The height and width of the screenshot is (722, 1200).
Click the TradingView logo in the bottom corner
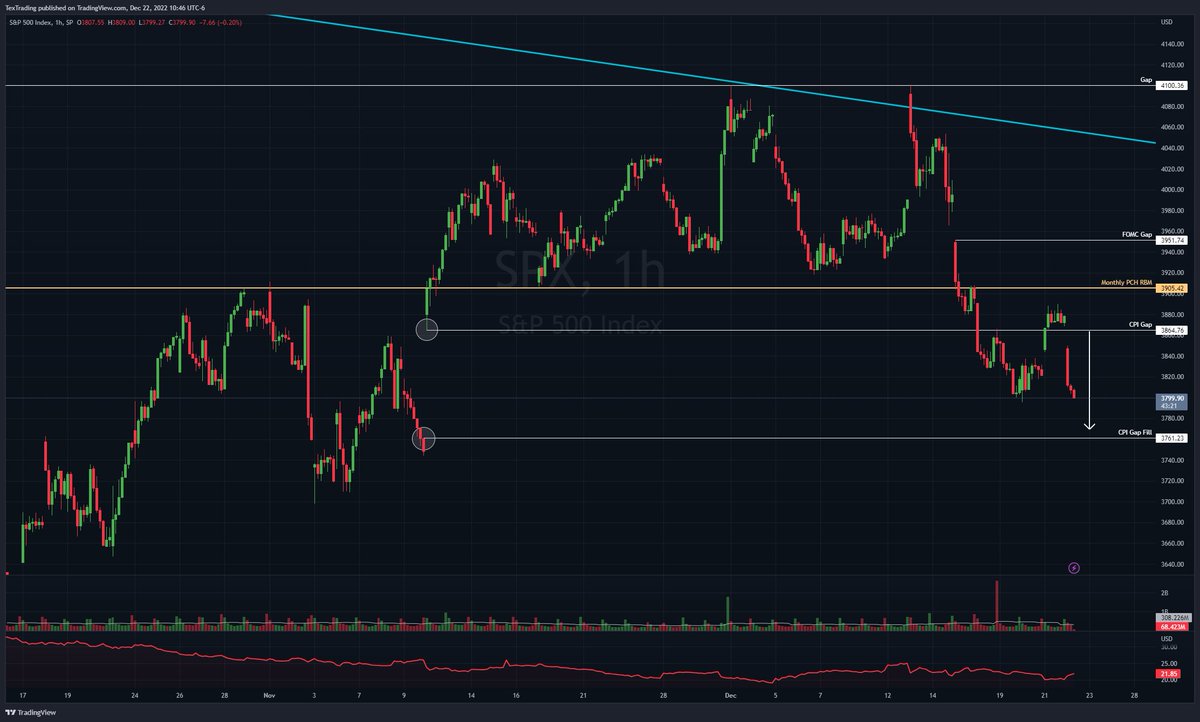(30, 713)
